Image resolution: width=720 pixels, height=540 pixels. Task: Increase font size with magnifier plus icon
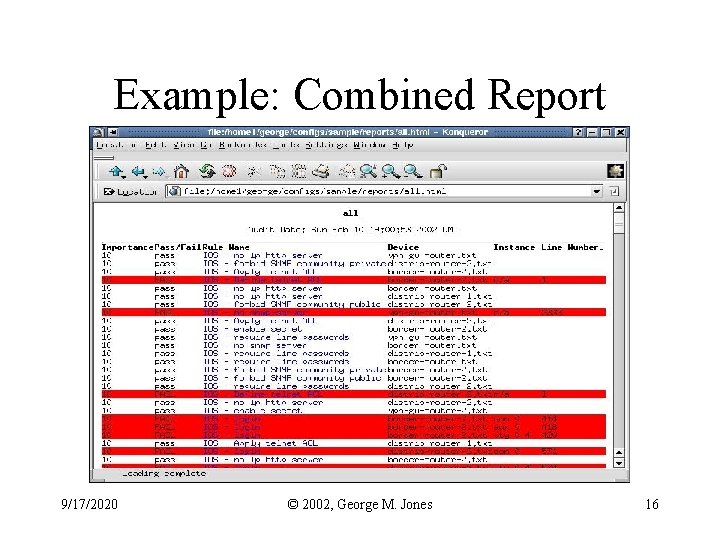[391, 171]
